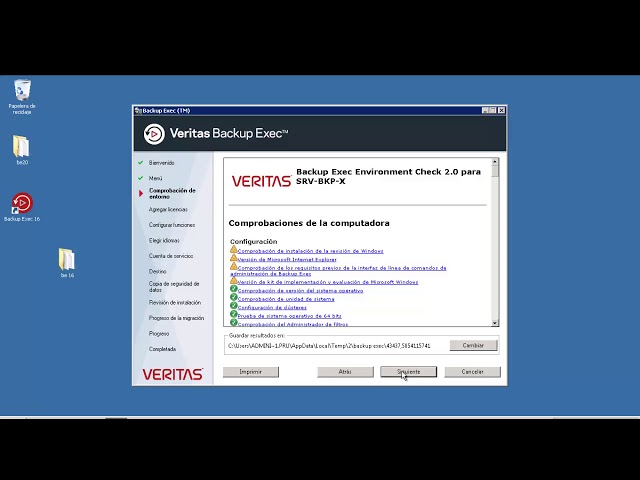This screenshot has width=640, height=480.
Task: Minimize the Backup Exec (TM) window
Action: [x=485, y=111]
